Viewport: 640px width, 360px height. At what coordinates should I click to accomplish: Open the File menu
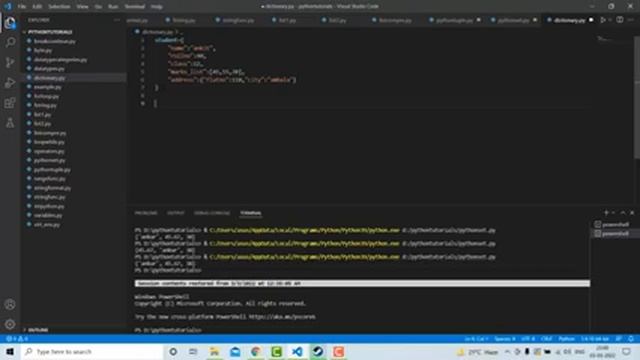[x=22, y=7]
